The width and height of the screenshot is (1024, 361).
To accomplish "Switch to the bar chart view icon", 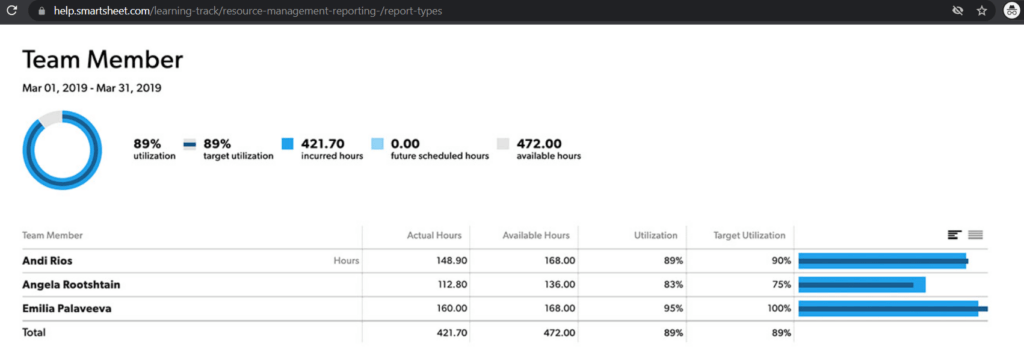I will point(955,235).
